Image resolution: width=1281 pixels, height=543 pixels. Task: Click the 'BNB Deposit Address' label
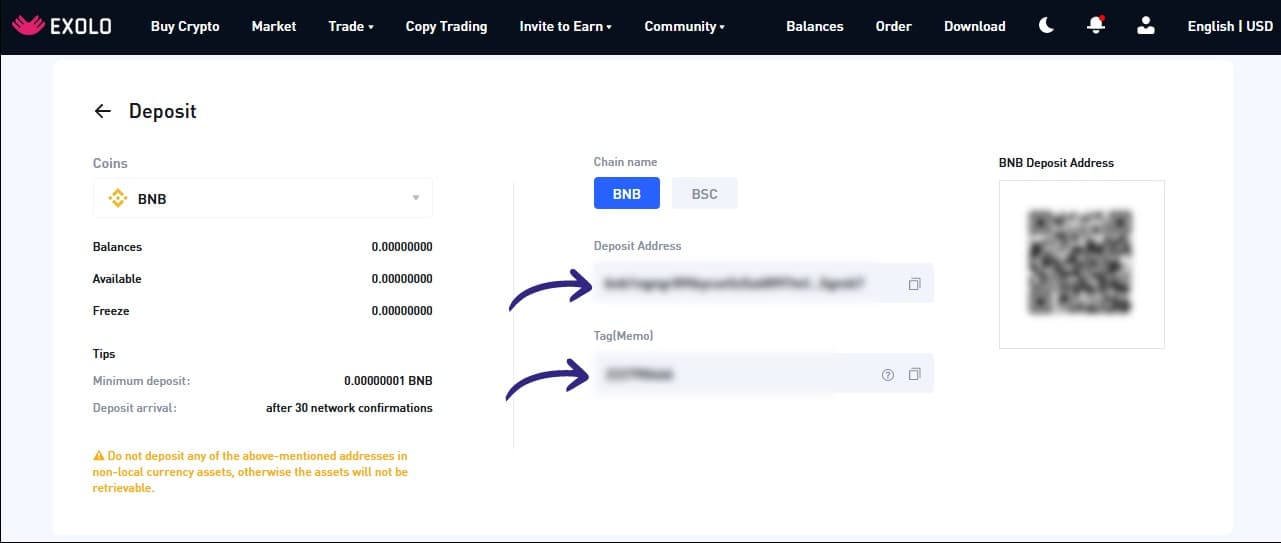click(x=1056, y=163)
